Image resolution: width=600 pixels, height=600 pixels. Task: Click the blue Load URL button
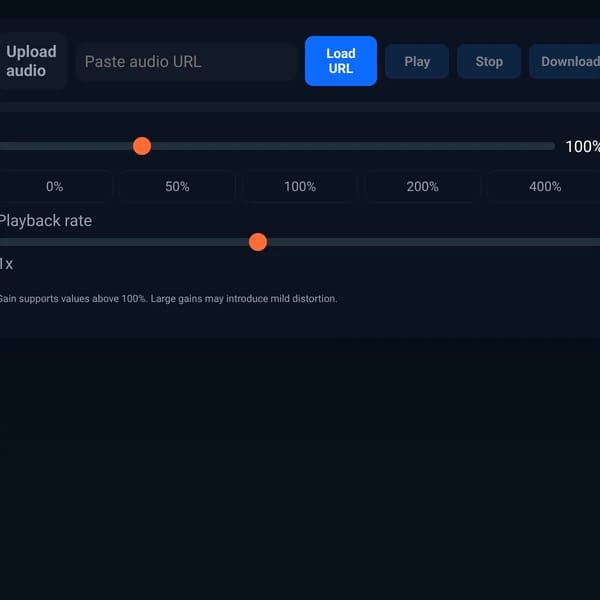click(x=341, y=61)
